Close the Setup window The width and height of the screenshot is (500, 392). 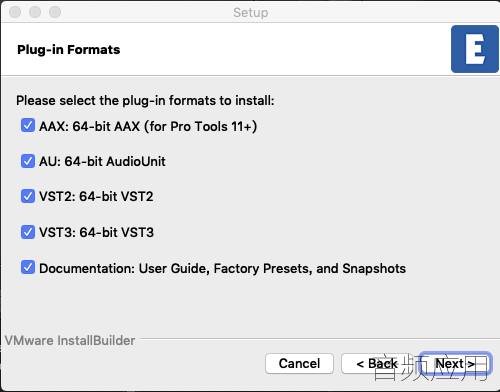point(15,12)
